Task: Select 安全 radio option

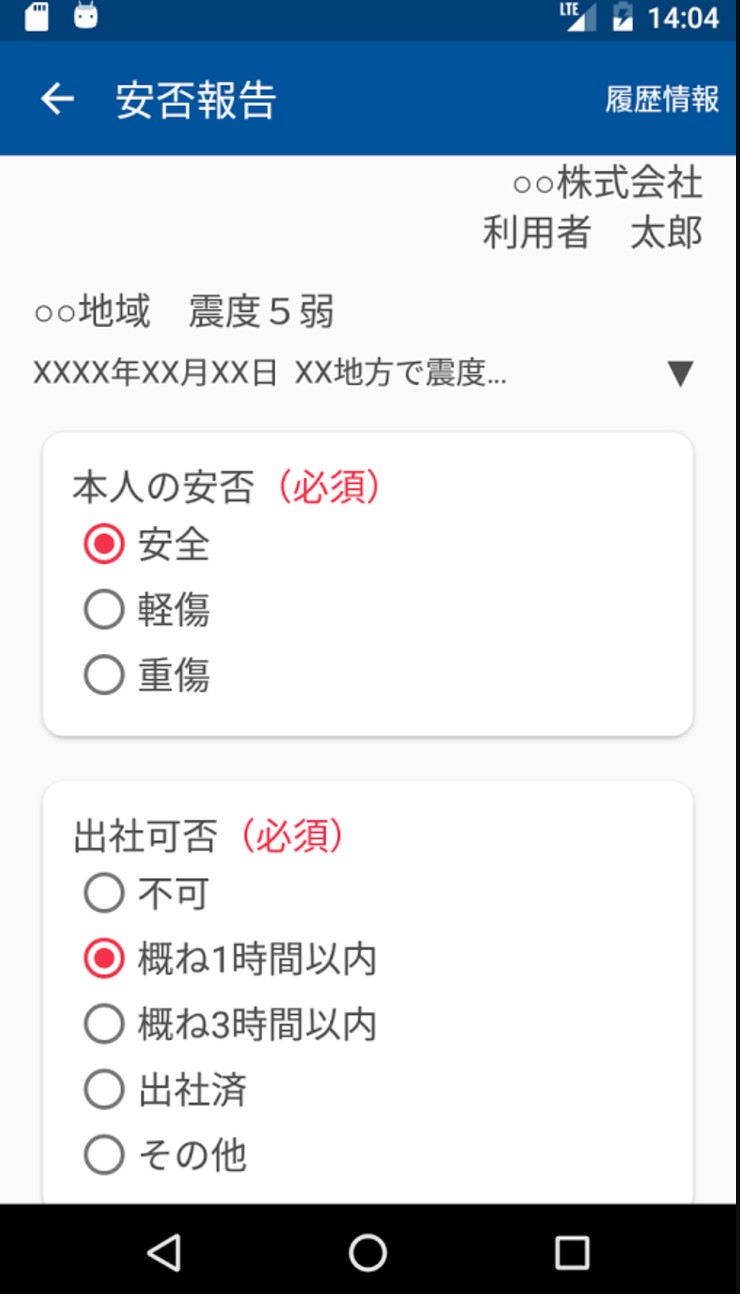Action: click(104, 545)
